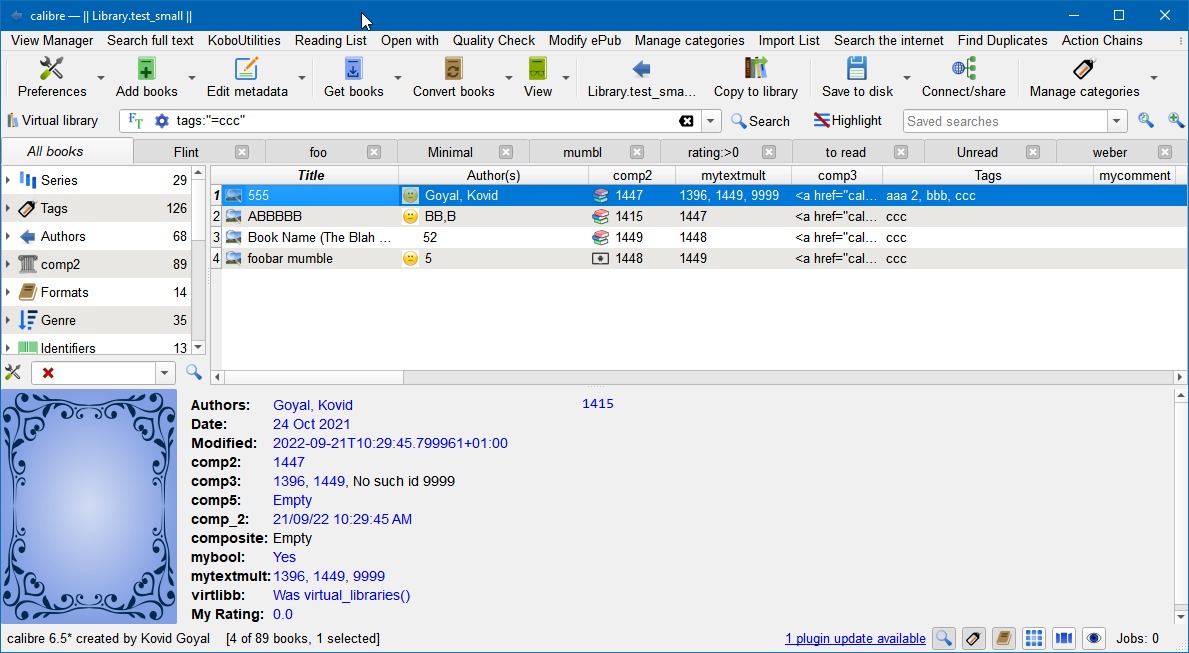
Task: Toggle the Quickview eye icon
Action: tap(1093, 639)
